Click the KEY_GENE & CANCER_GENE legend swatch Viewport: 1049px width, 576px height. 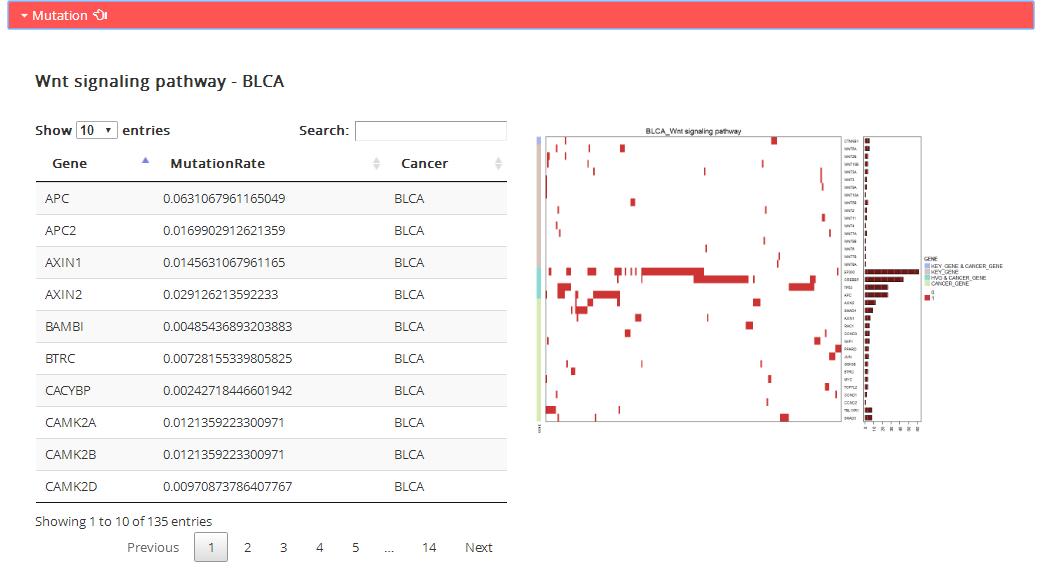(927, 266)
